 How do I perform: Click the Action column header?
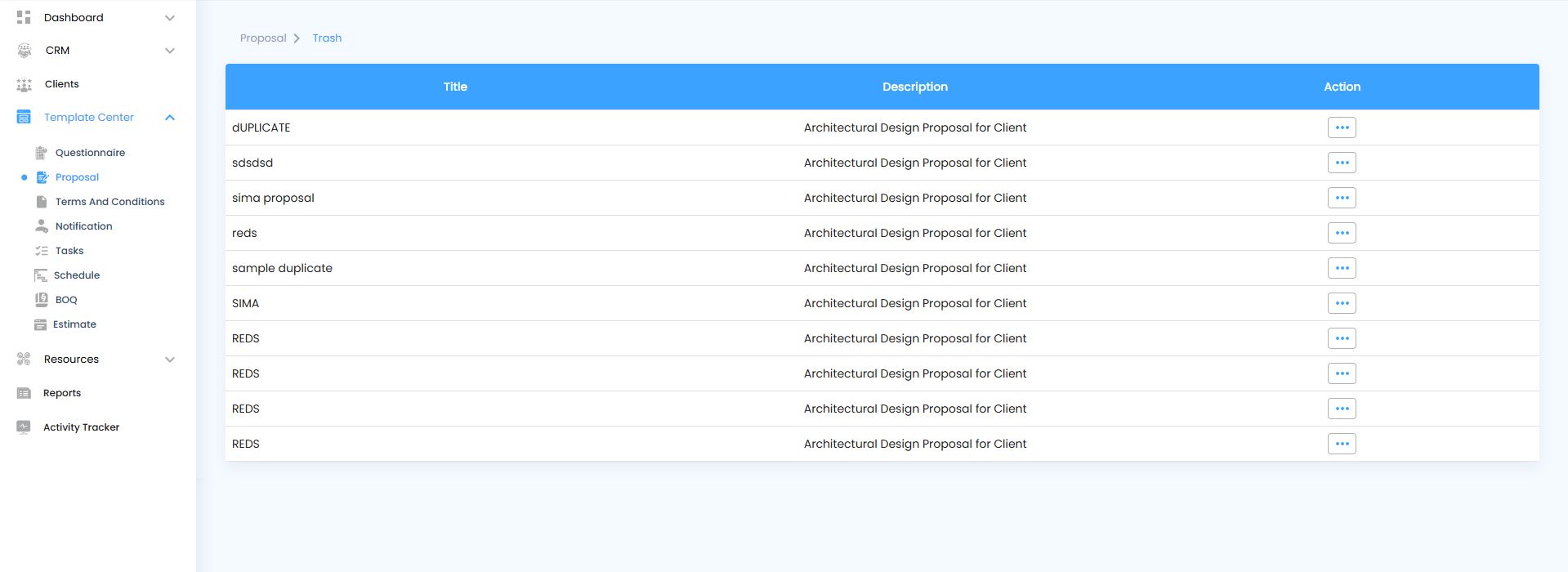click(x=1342, y=87)
